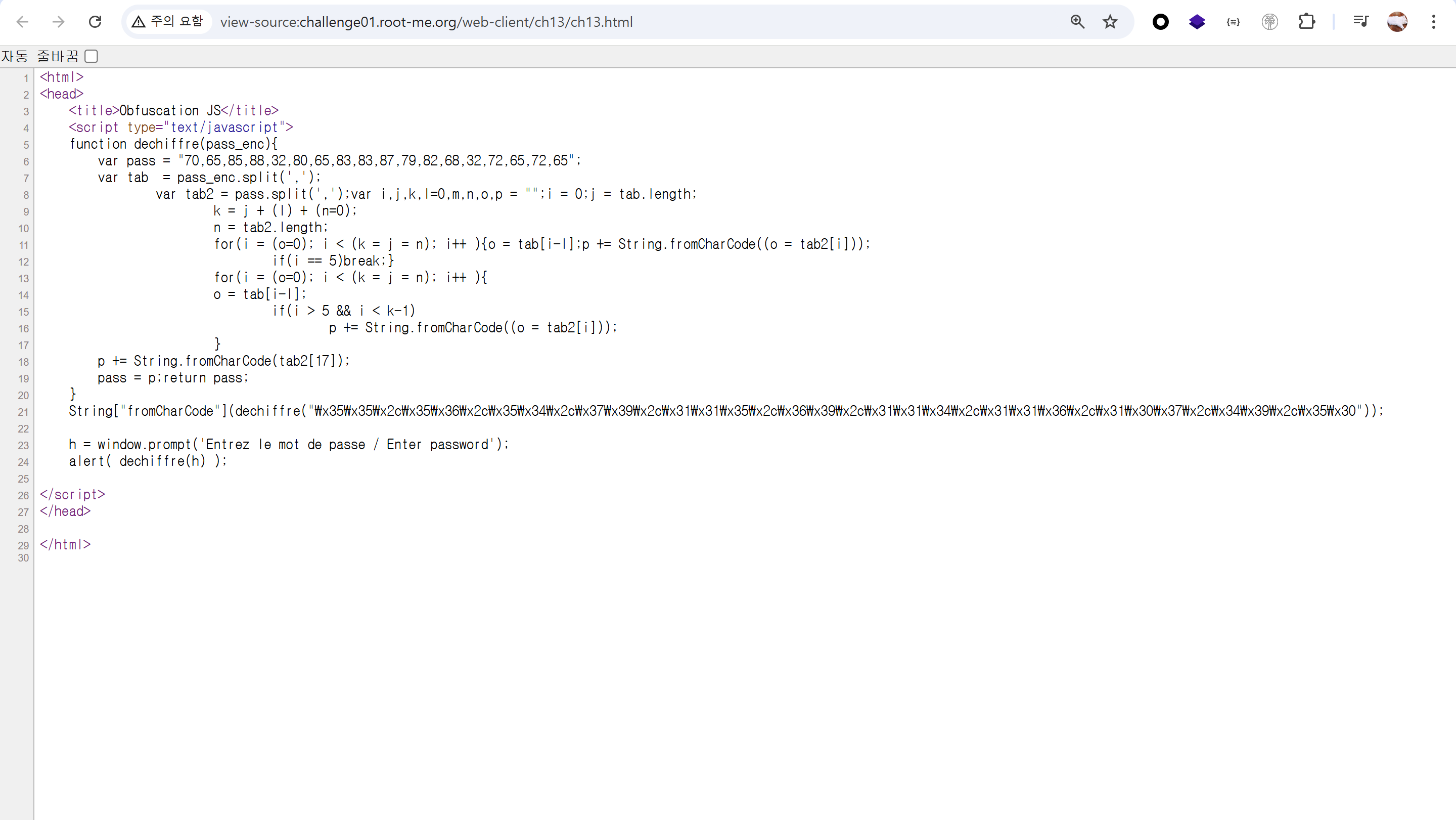
Task: Click the browser back arrow
Action: coord(23,22)
